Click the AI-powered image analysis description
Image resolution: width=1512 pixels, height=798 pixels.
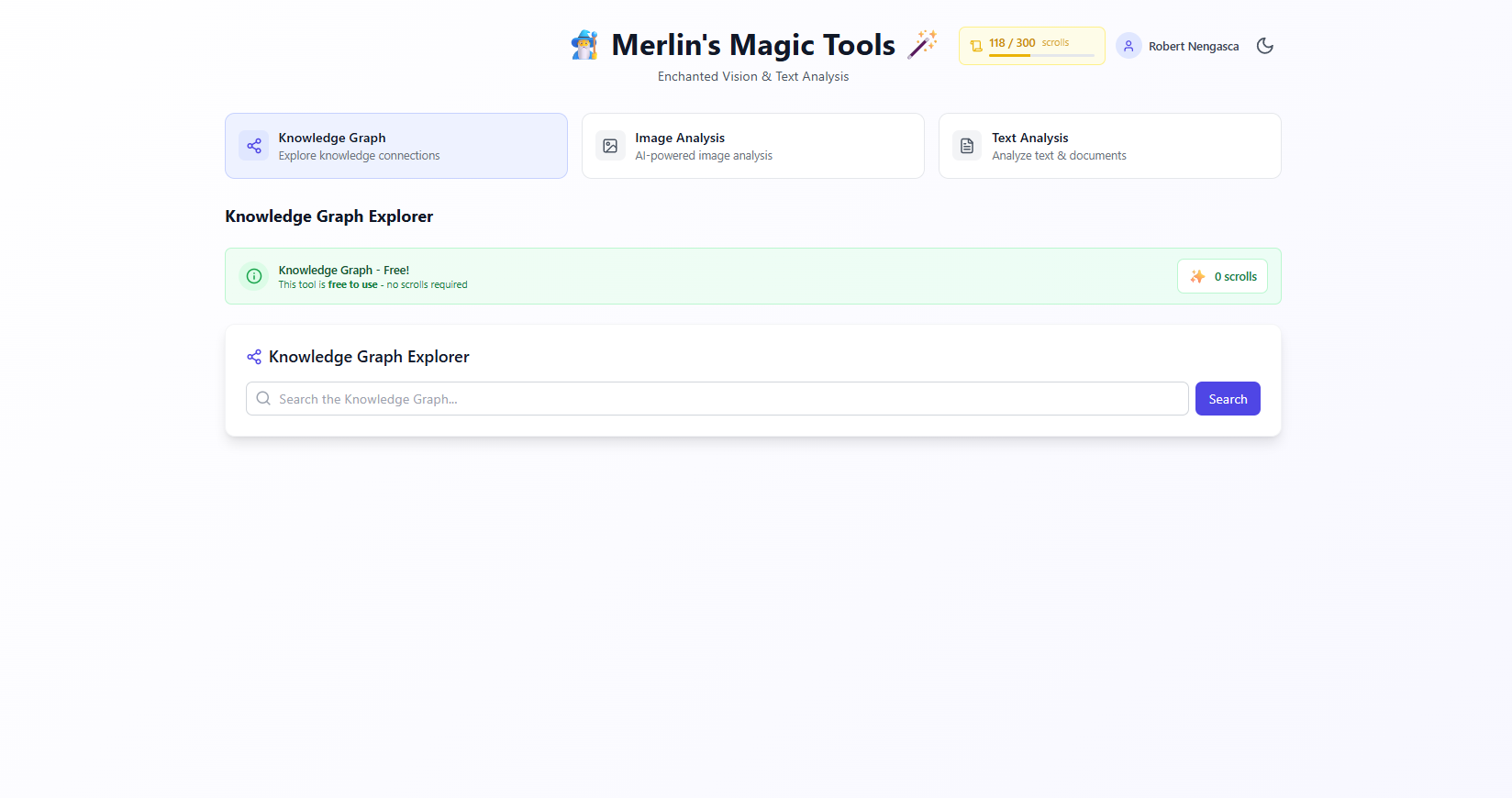click(x=704, y=156)
